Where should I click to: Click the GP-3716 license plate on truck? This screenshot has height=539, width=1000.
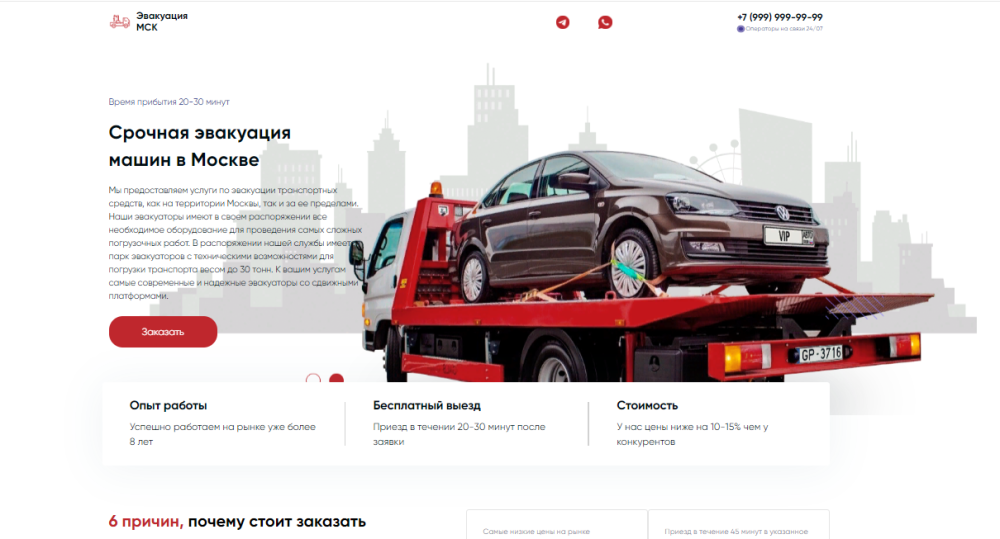820,353
